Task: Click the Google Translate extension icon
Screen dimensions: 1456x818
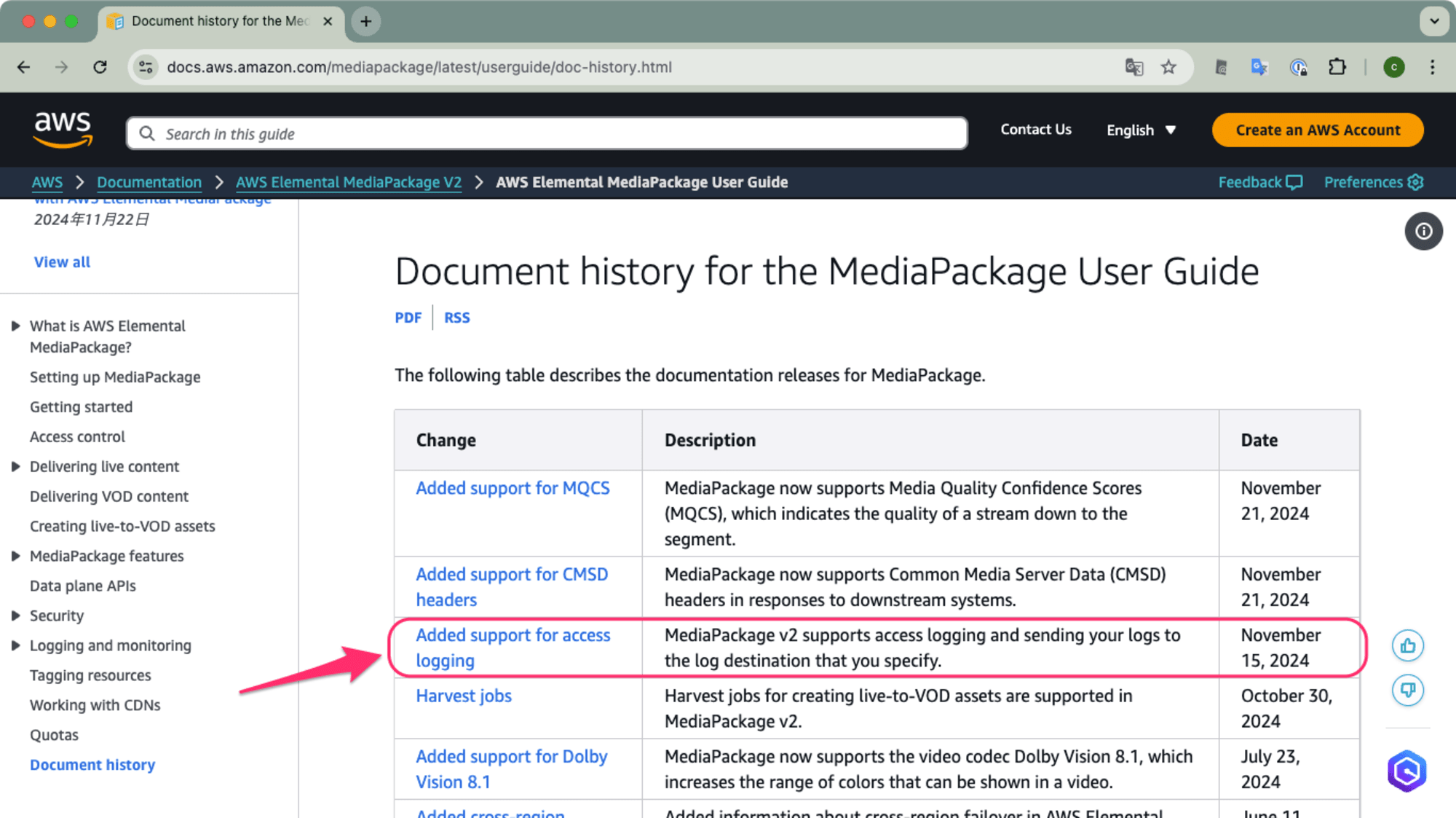Action: (1259, 67)
